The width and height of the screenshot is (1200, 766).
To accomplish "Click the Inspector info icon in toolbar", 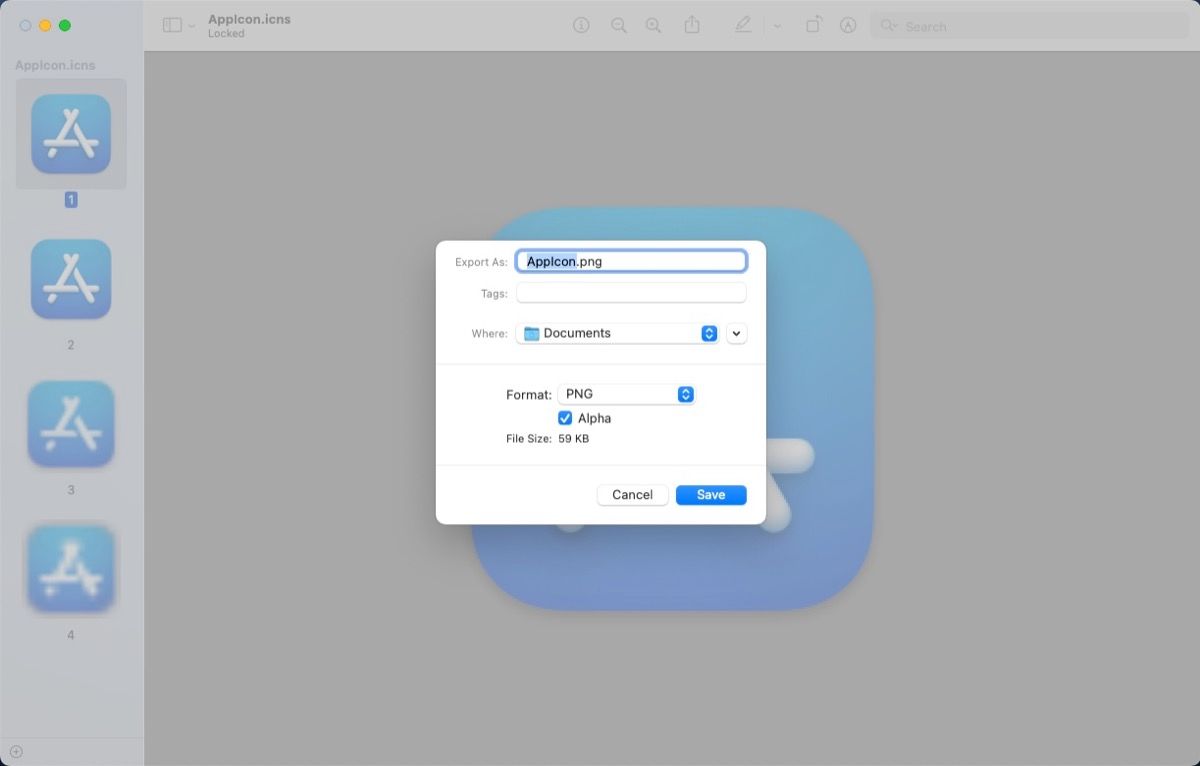I will pos(581,25).
